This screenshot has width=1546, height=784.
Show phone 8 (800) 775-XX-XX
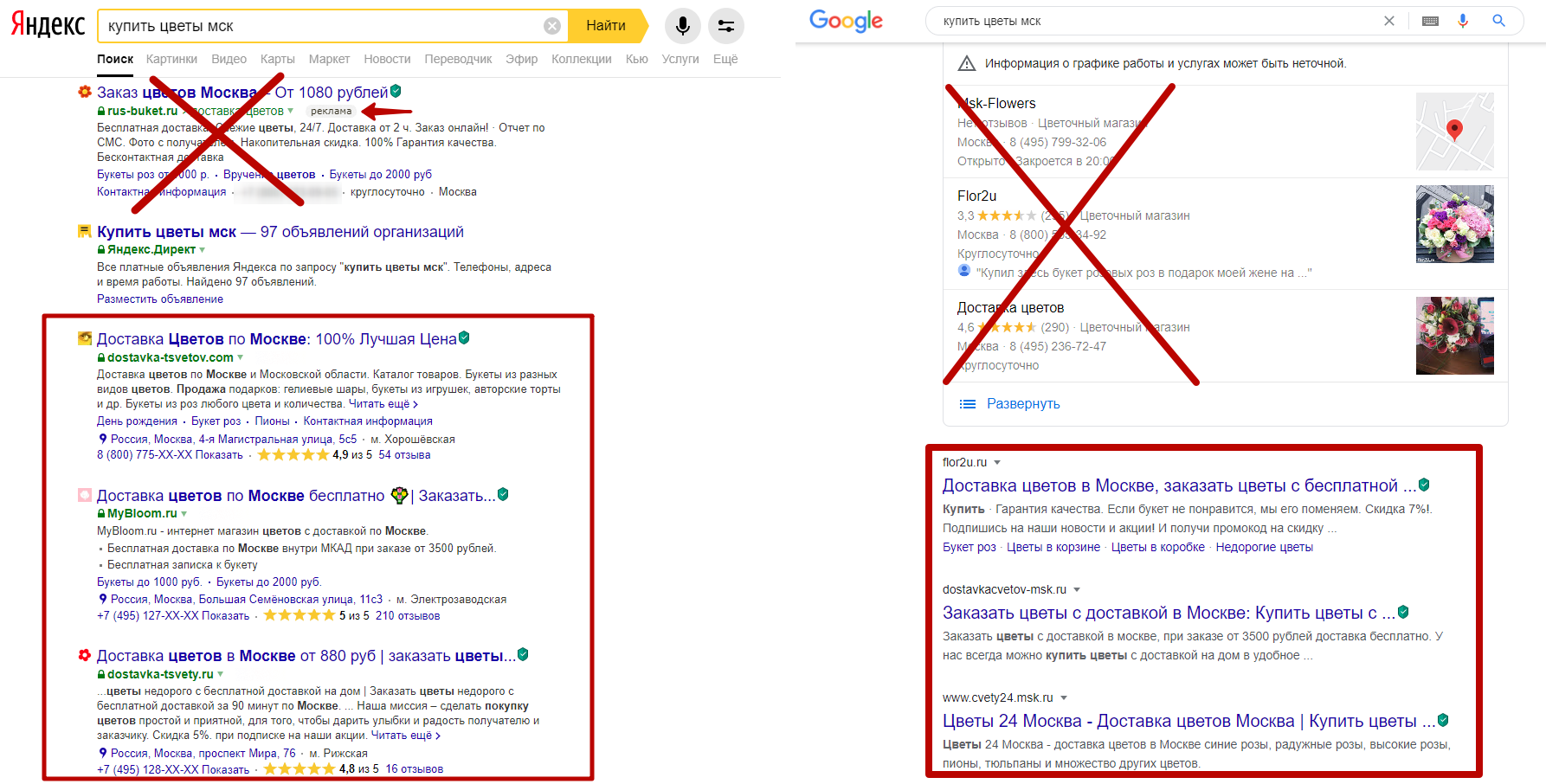pyautogui.click(x=170, y=455)
